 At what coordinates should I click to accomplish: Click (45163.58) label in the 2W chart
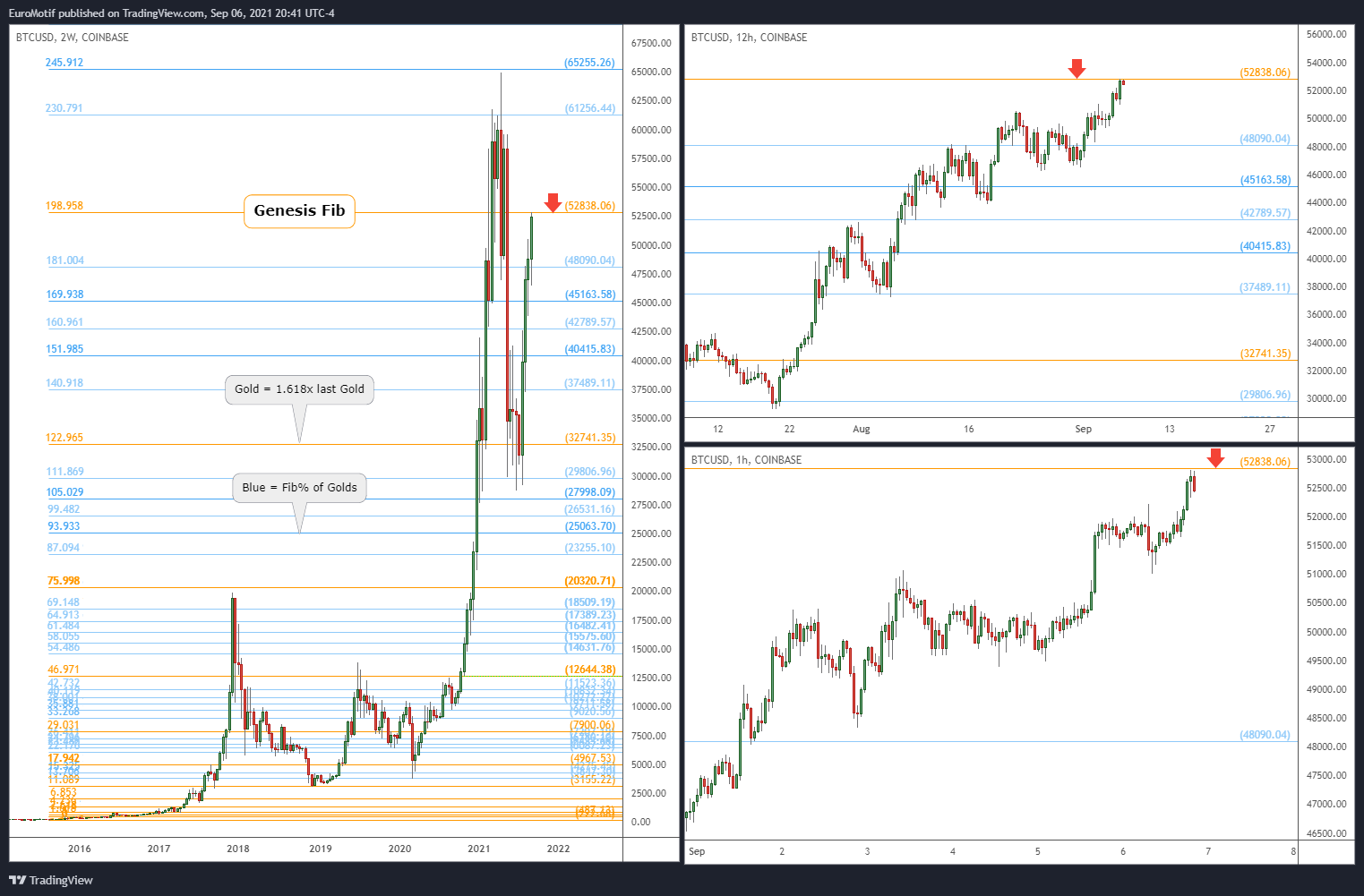point(590,294)
